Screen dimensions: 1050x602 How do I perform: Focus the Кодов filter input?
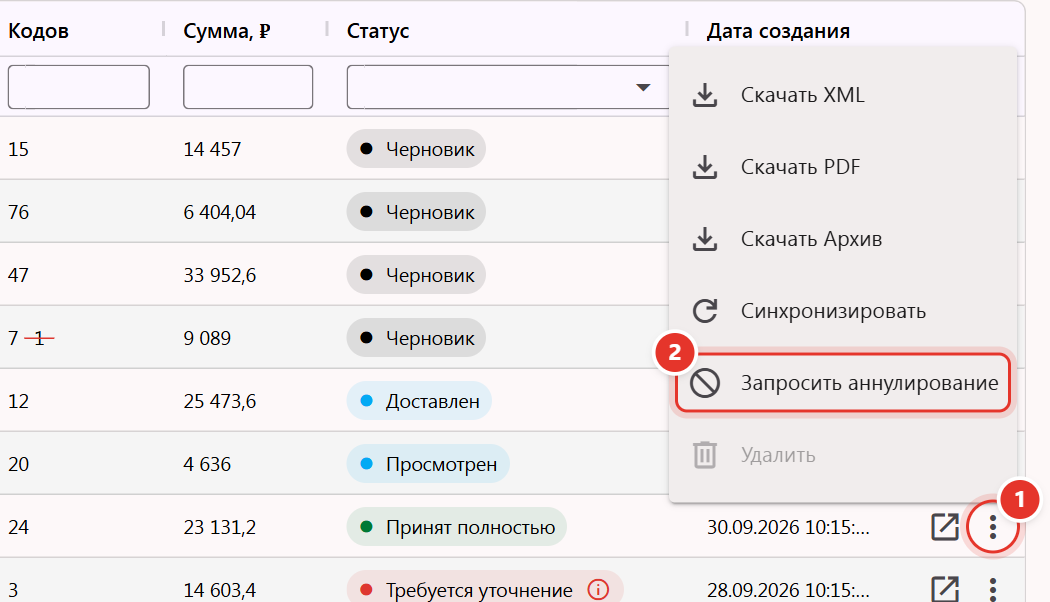tap(78, 87)
